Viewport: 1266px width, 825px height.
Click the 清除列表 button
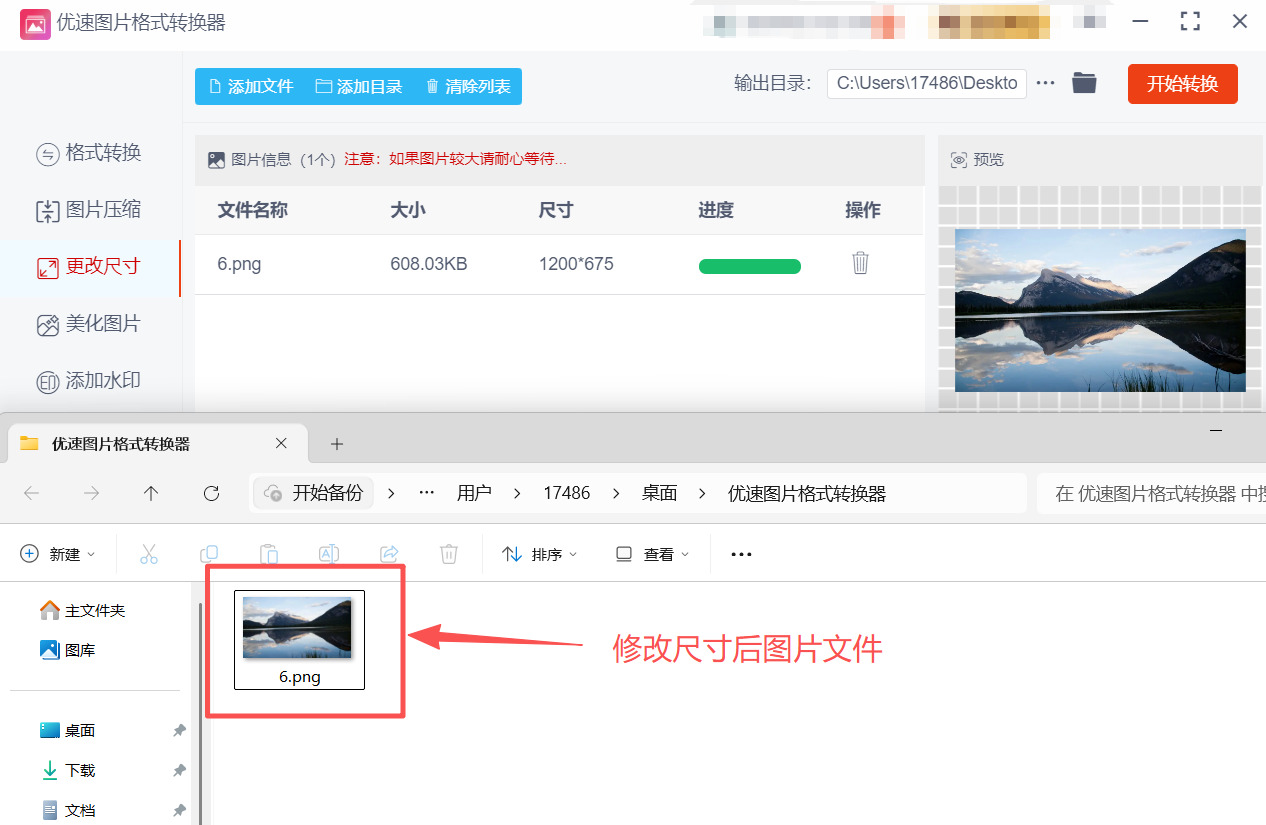point(468,87)
